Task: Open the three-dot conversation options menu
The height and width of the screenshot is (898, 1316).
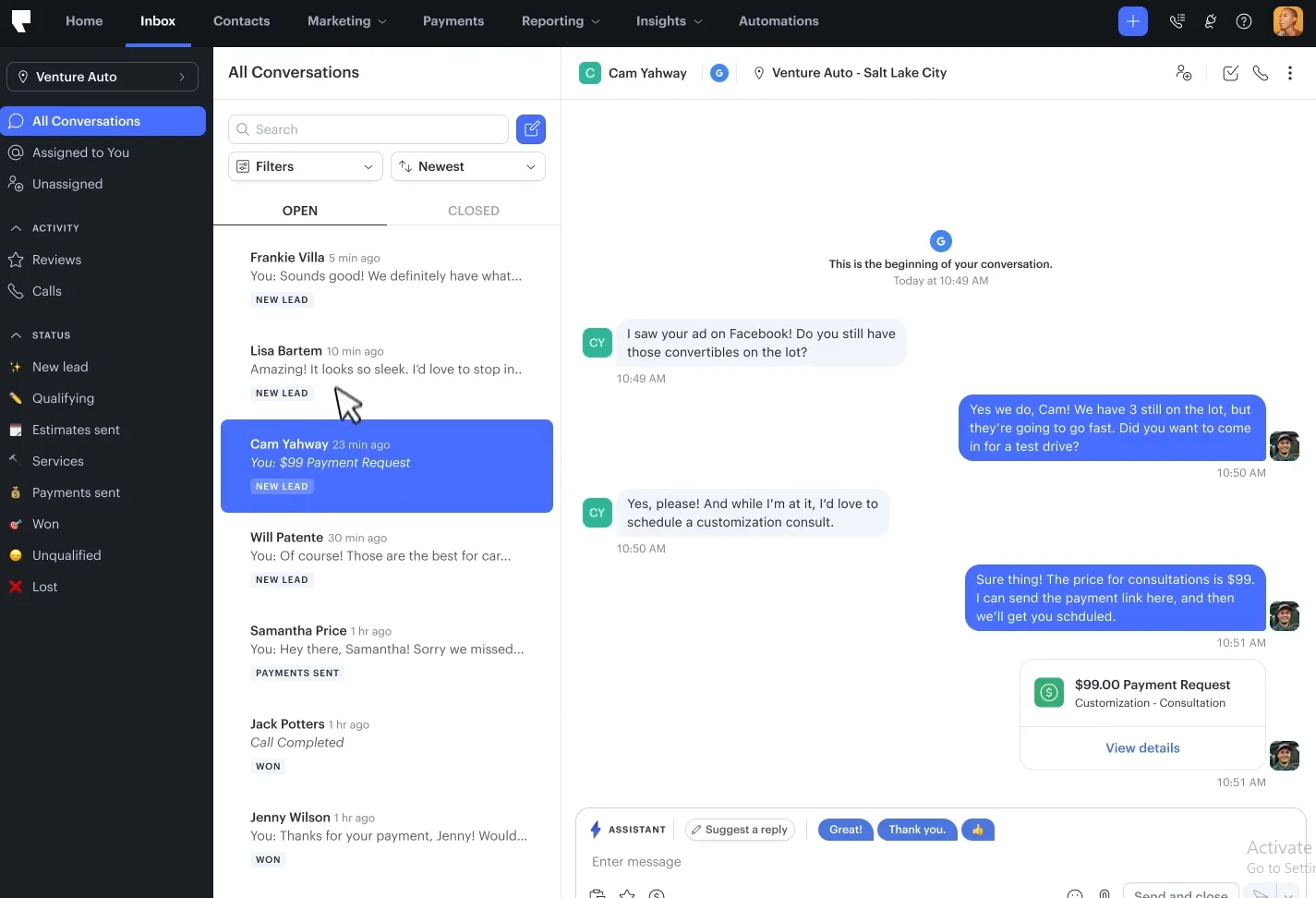Action: (1290, 73)
